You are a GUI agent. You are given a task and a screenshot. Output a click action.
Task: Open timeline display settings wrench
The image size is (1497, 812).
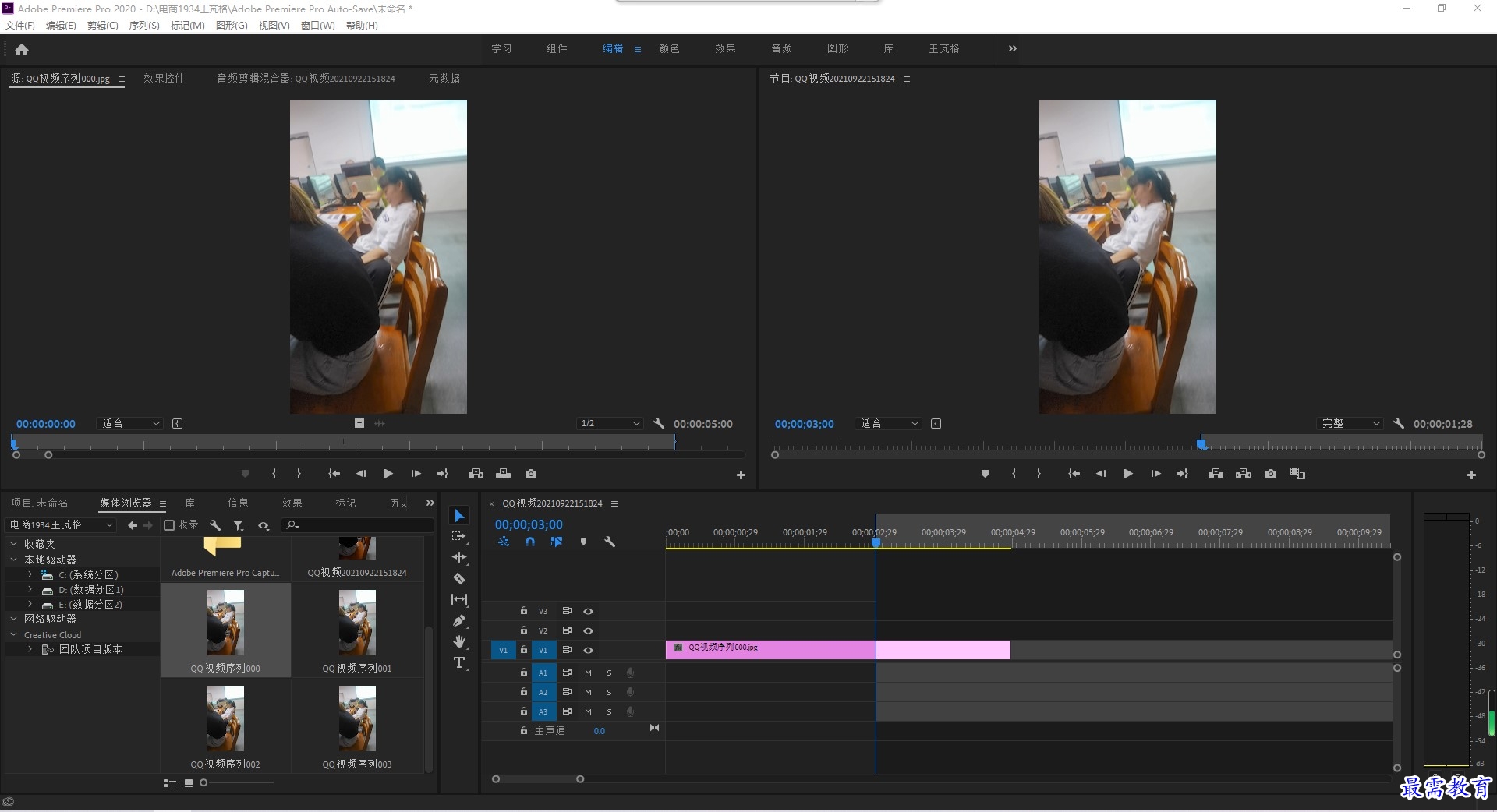click(x=610, y=542)
